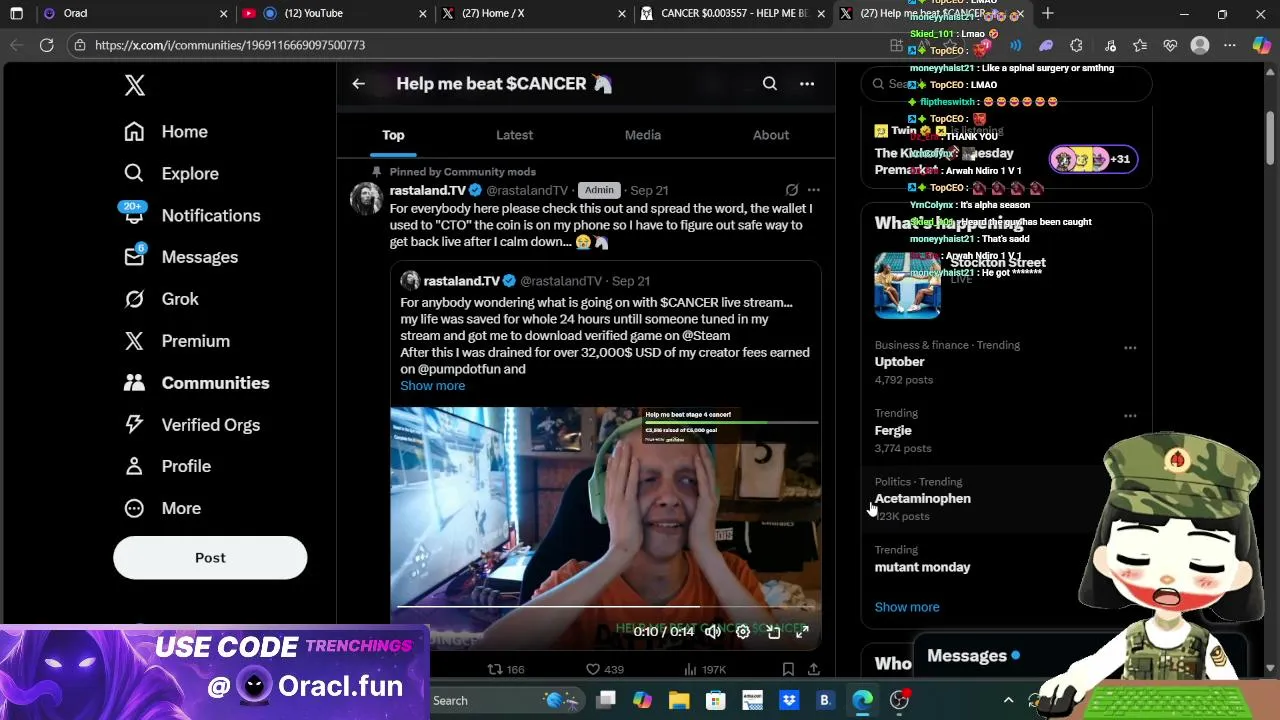This screenshot has height=720, width=1280.
Task: Refresh the page in the browser toolbar
Action: coord(47,45)
